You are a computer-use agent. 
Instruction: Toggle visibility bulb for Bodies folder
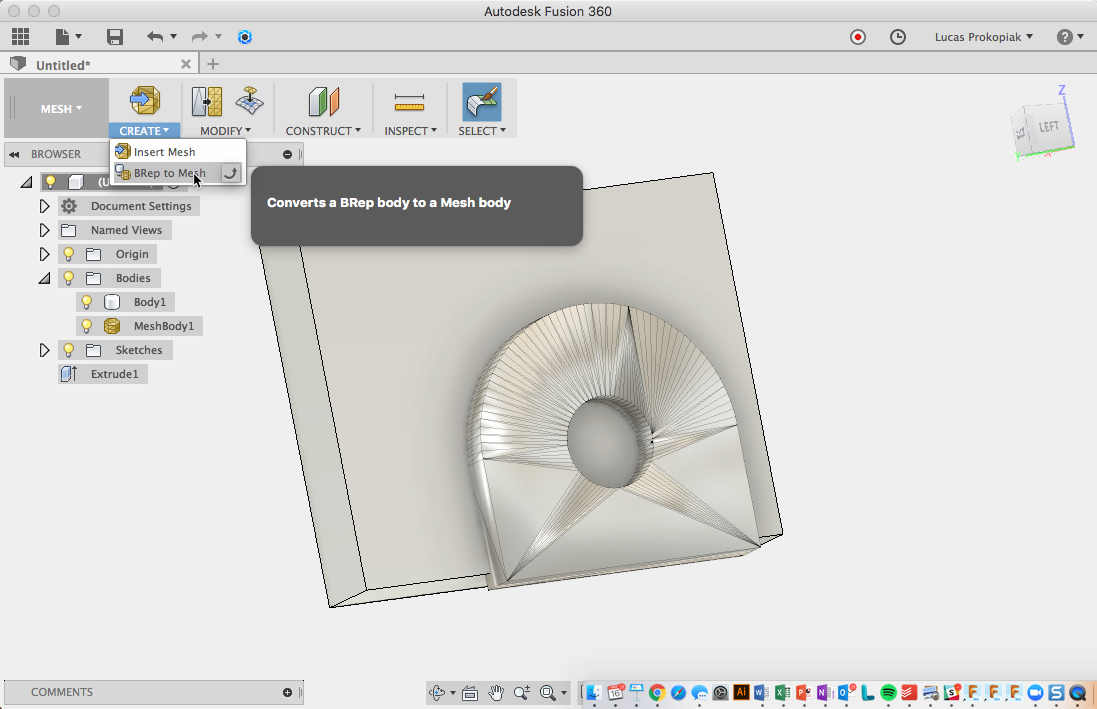pos(69,278)
